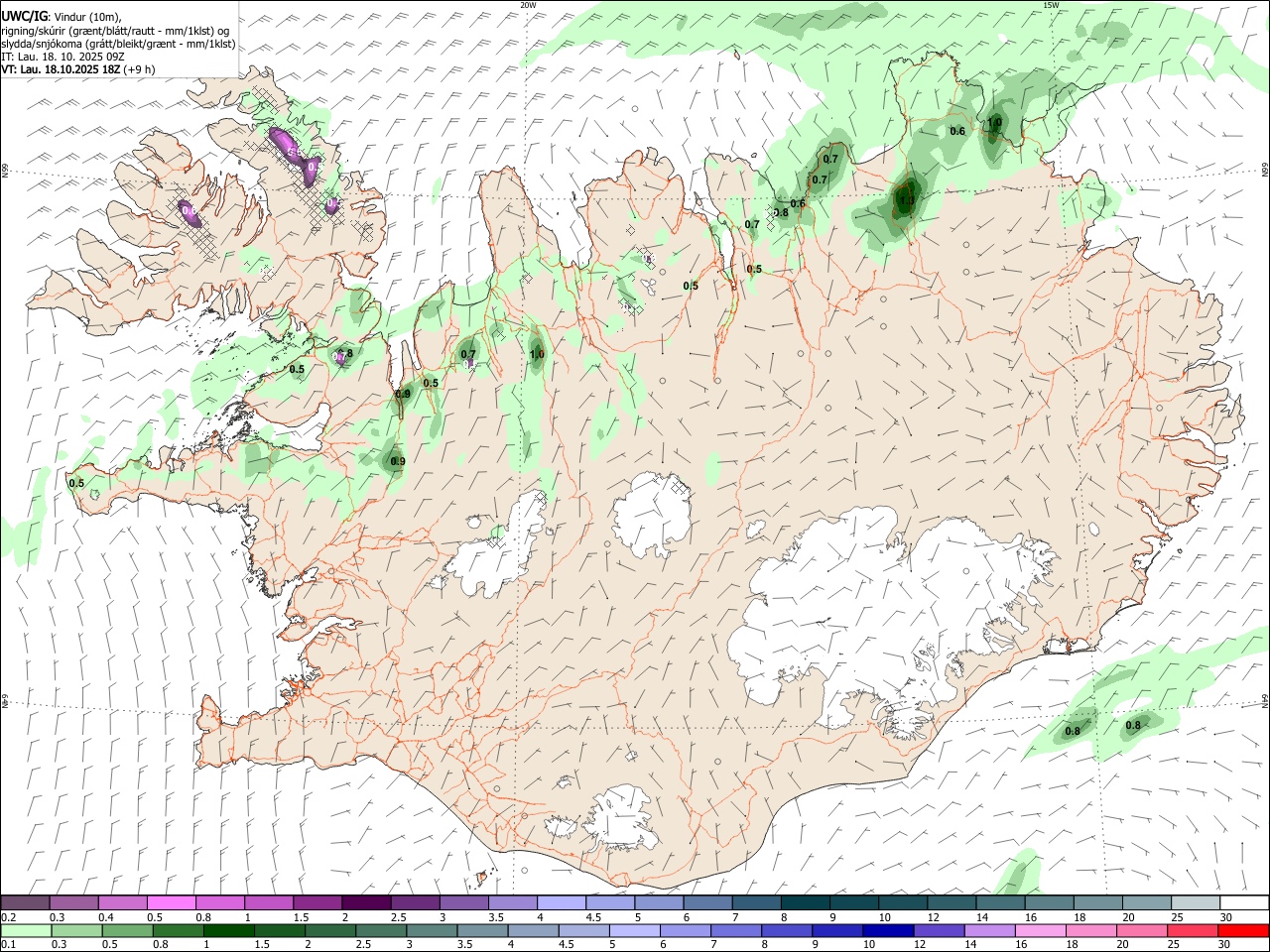
Task: Pick the bright red 30 swatch in rain legend
Action: click(x=1243, y=930)
